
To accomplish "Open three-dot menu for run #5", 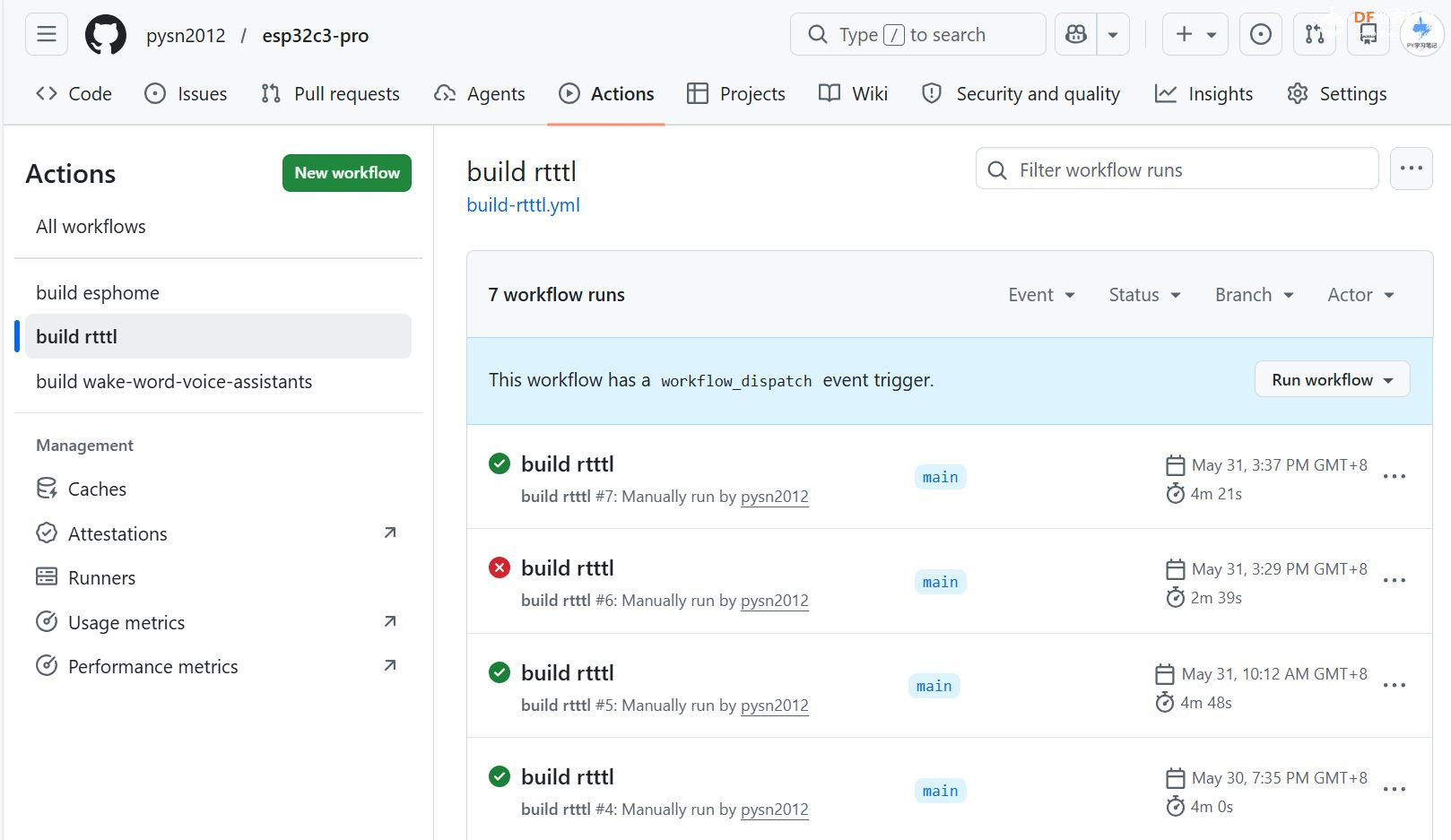I will pyautogui.click(x=1395, y=685).
